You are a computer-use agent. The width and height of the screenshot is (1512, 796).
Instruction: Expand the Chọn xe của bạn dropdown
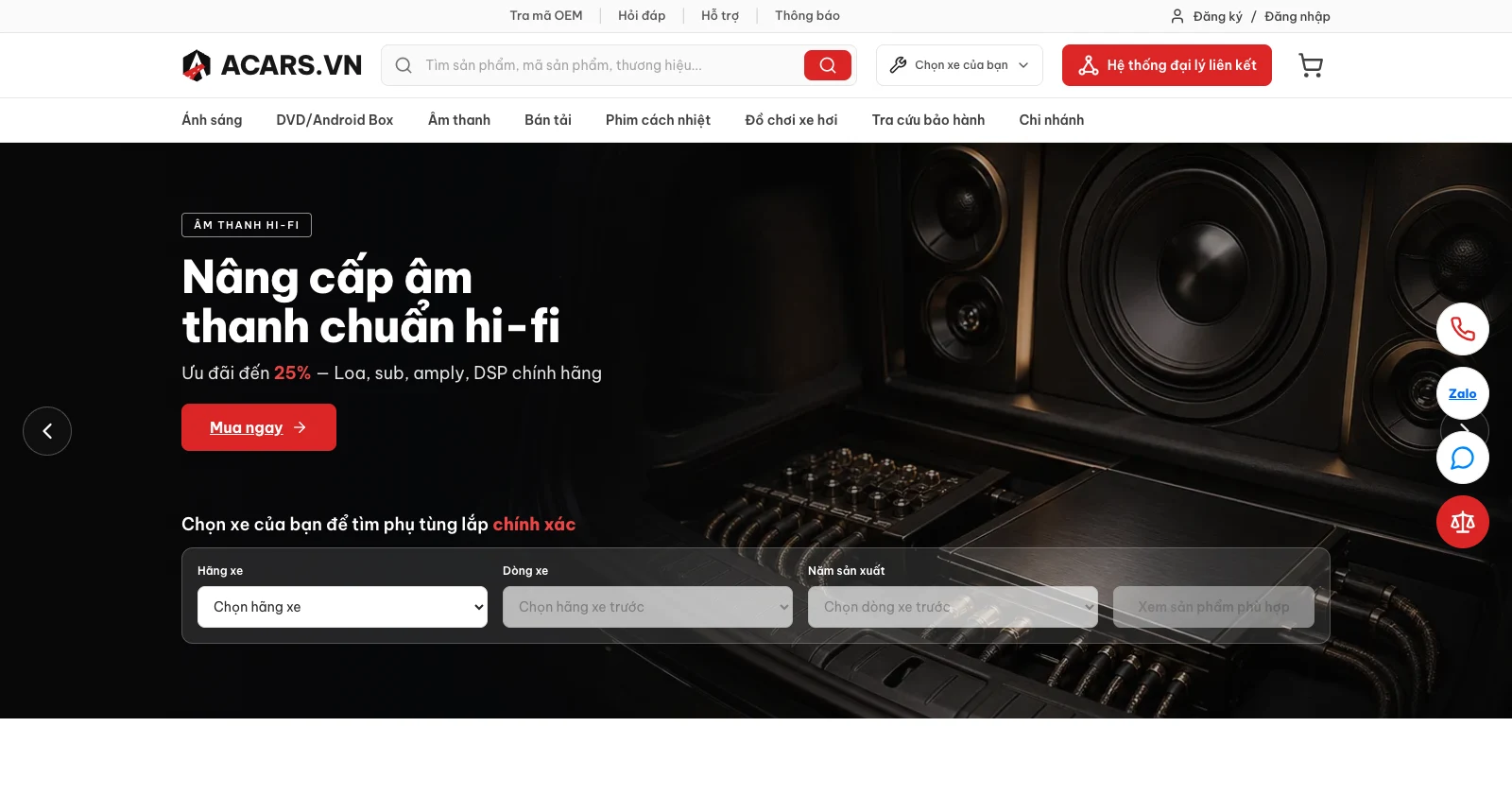coord(959,65)
